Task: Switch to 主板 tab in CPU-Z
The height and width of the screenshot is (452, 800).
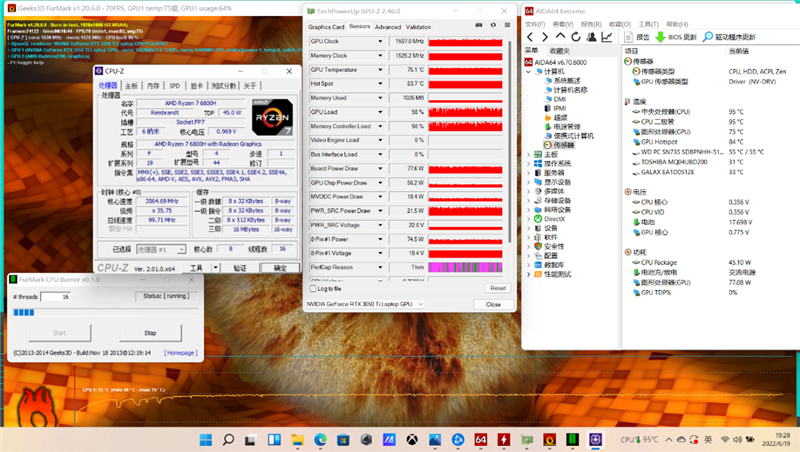Action: click(x=132, y=86)
